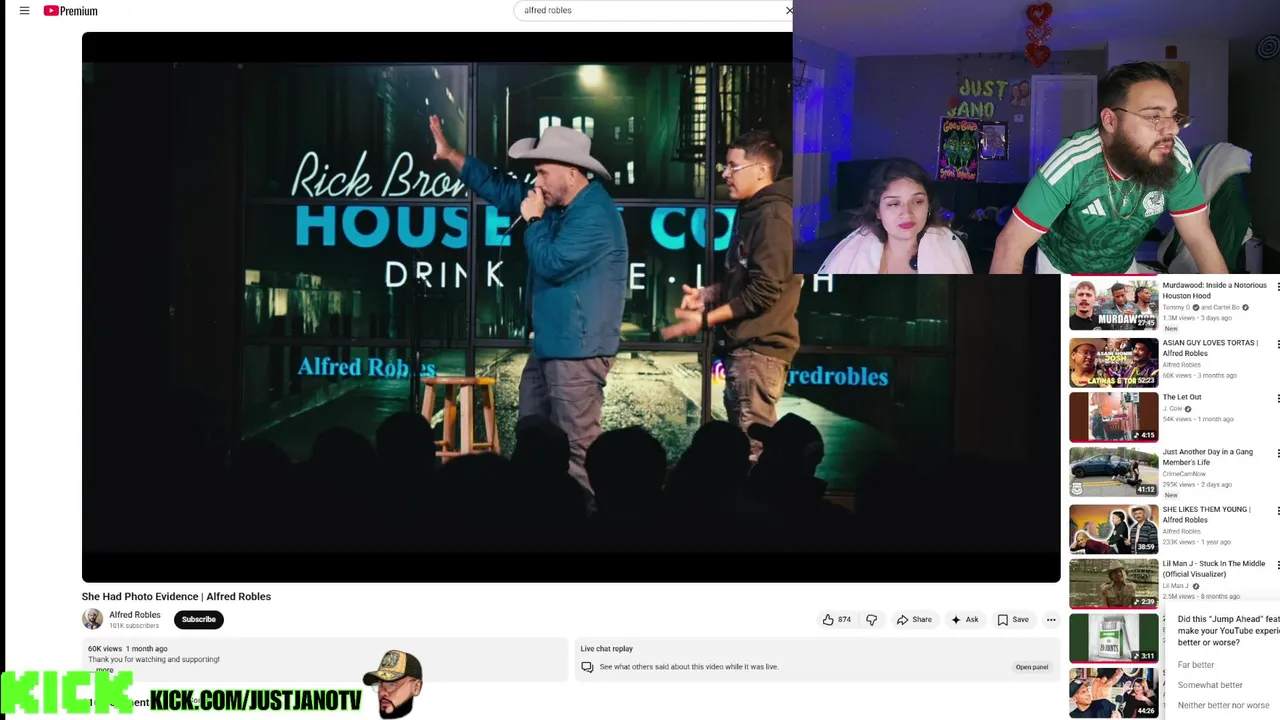Open Alfred Robles channel name link
The image size is (1280, 720).
coord(135,615)
